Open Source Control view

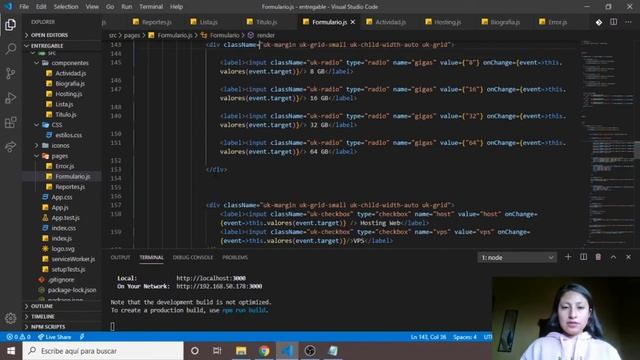pyautogui.click(x=11, y=73)
